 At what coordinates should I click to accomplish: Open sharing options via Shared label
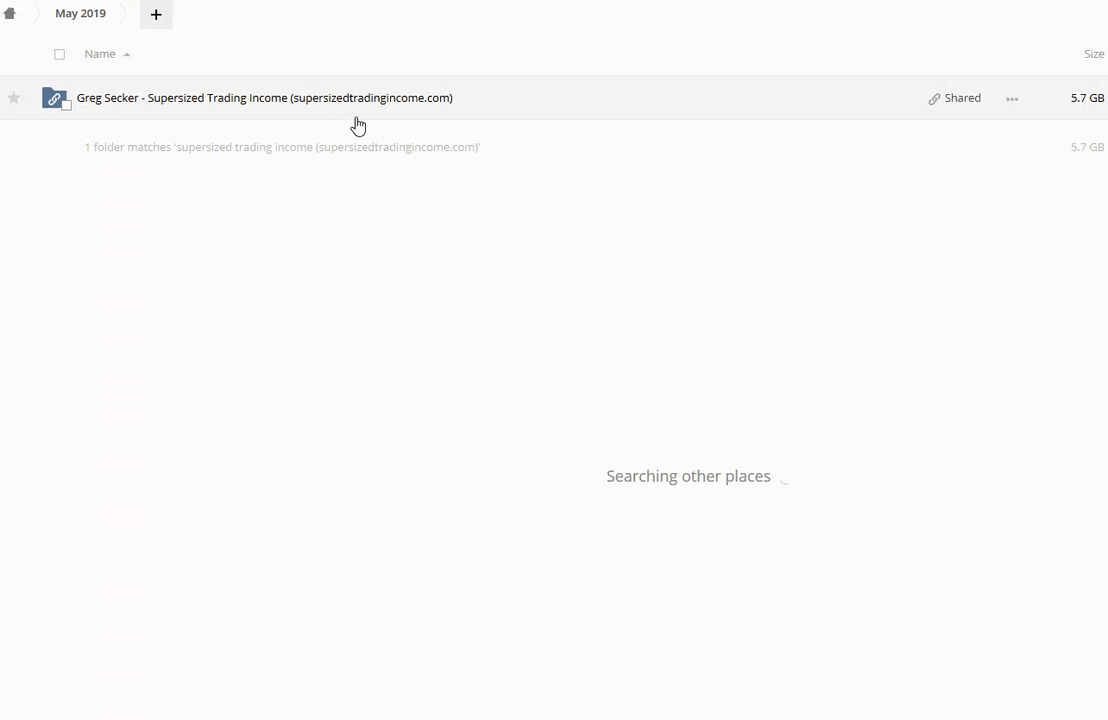pyautogui.click(x=962, y=98)
